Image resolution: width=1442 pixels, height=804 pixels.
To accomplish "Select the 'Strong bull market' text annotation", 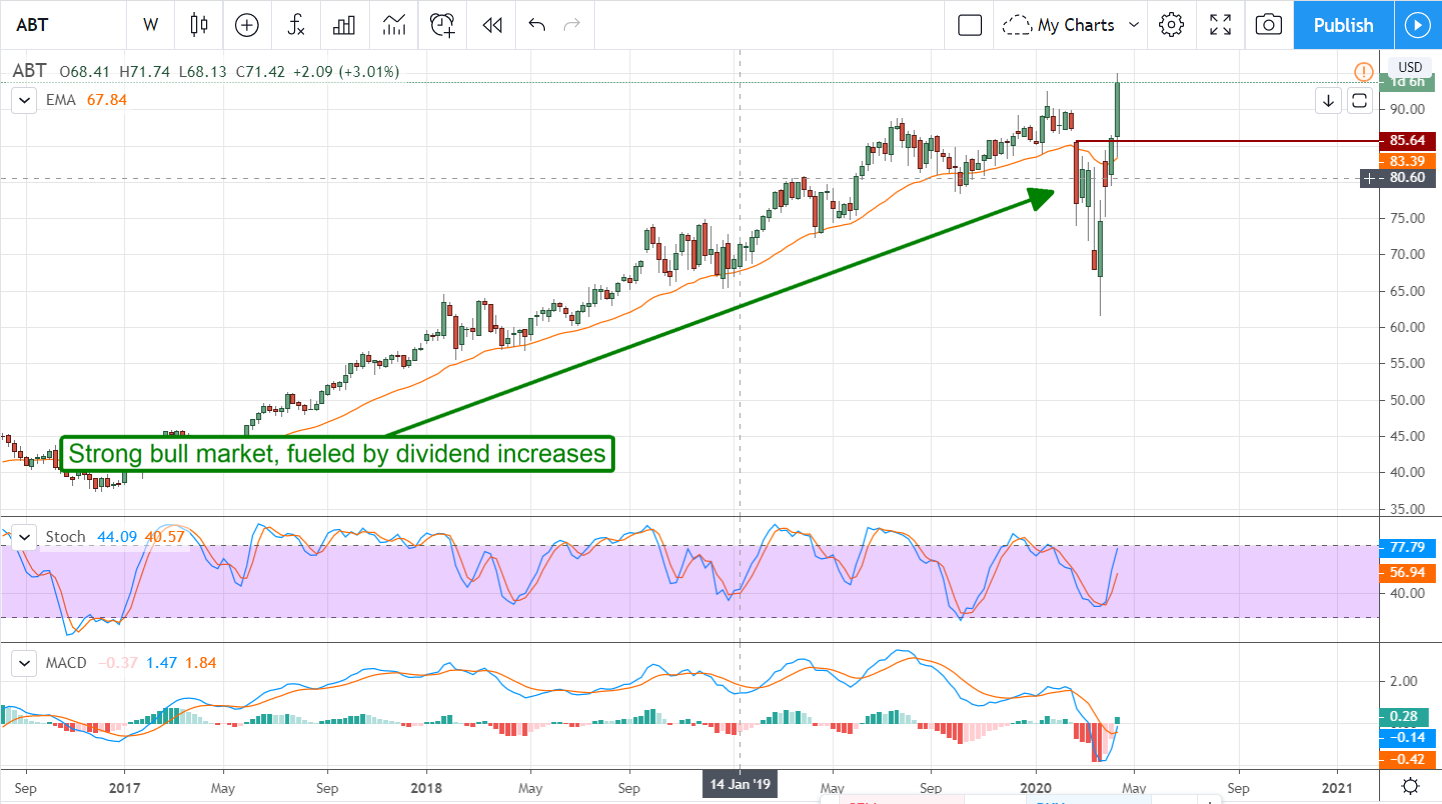I will click(337, 454).
